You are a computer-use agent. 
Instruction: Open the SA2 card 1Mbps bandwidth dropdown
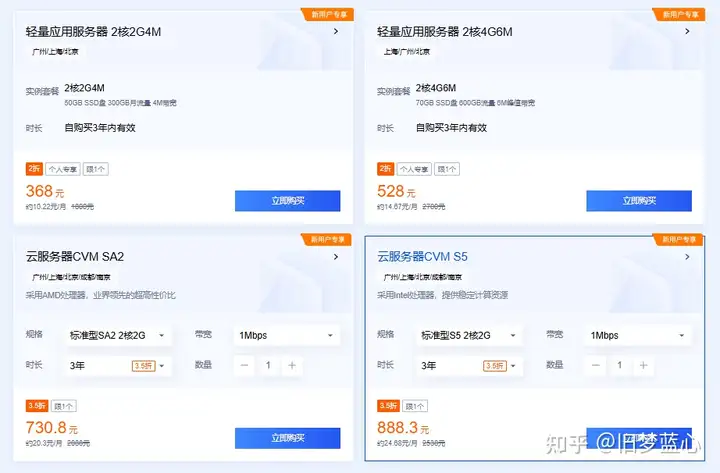pos(287,335)
